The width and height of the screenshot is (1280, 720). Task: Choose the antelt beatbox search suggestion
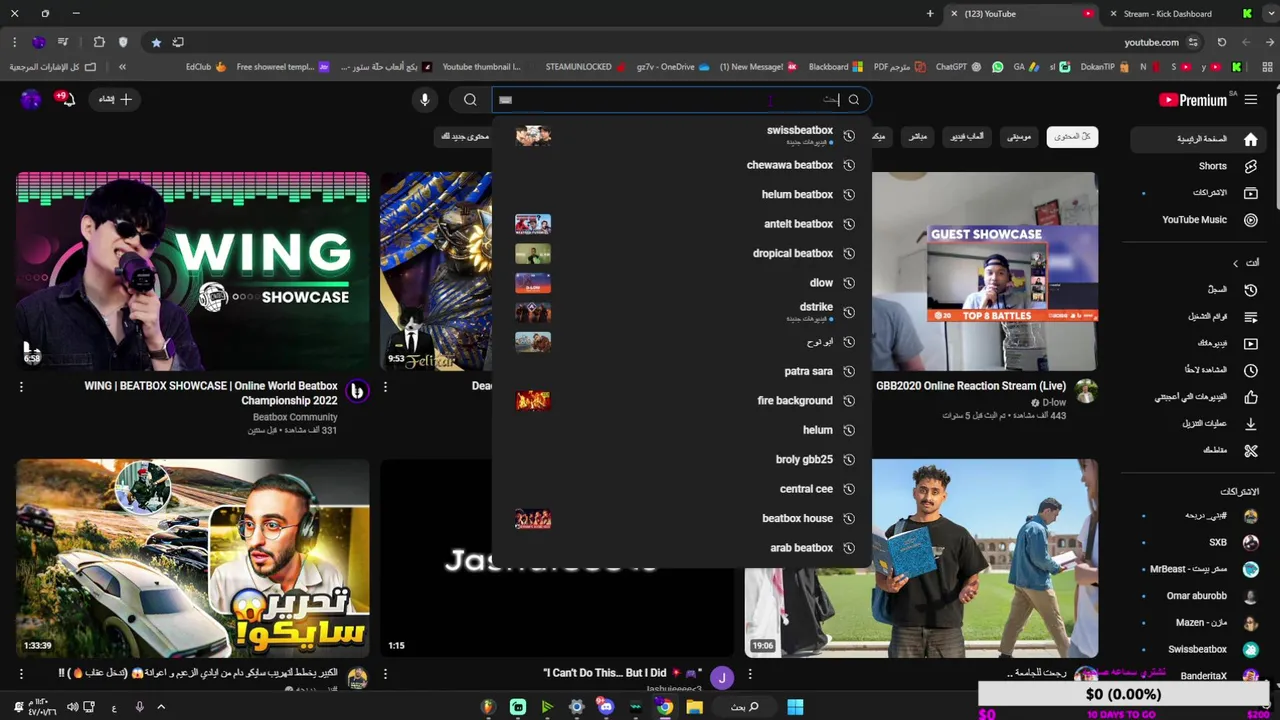click(x=682, y=224)
